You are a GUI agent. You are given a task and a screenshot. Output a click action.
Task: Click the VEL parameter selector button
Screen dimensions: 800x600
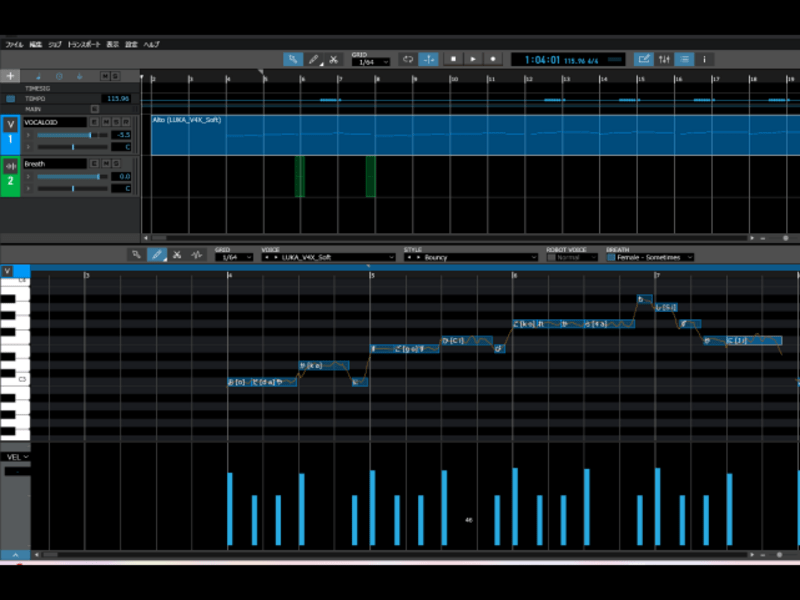tap(15, 456)
